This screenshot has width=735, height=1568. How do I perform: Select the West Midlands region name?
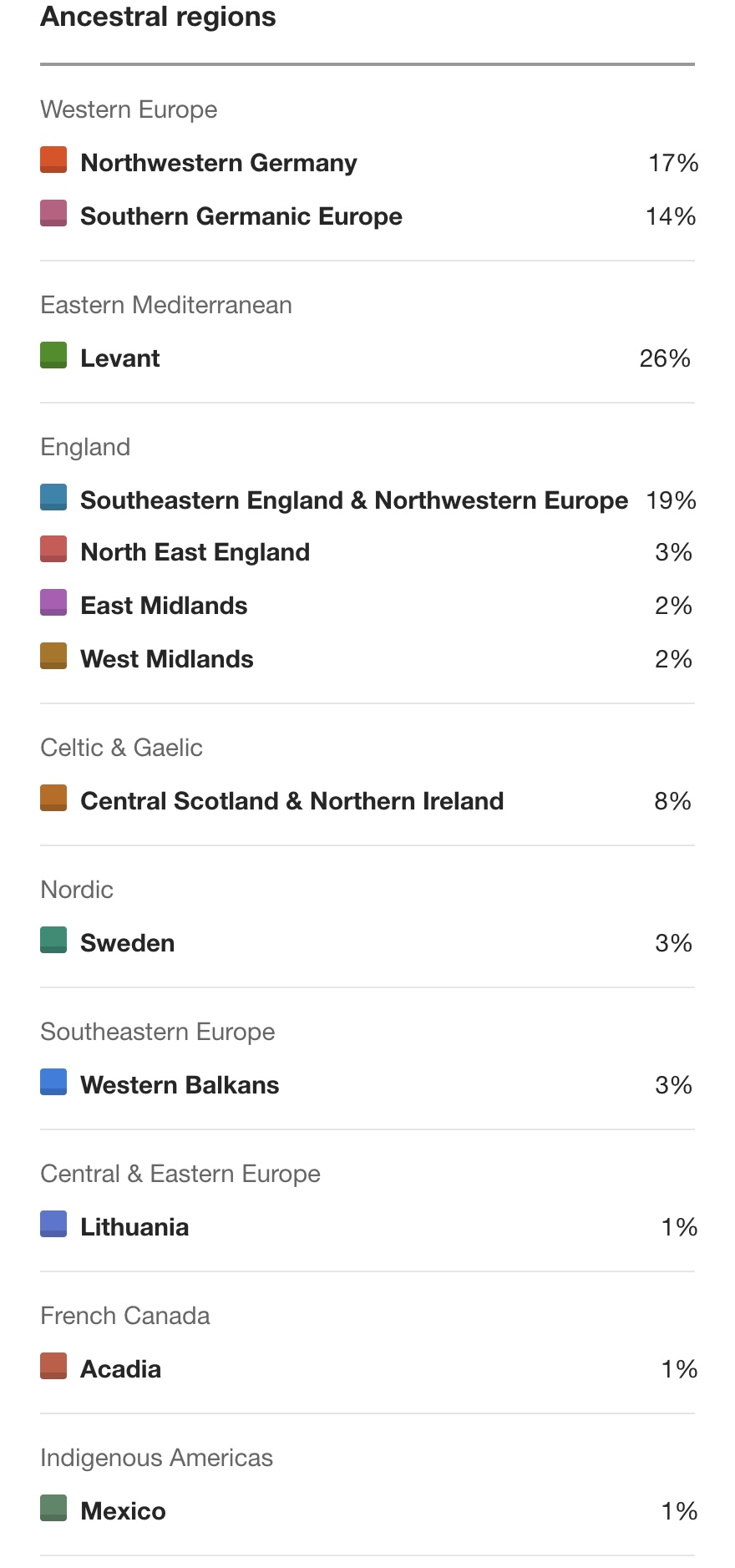(167, 659)
